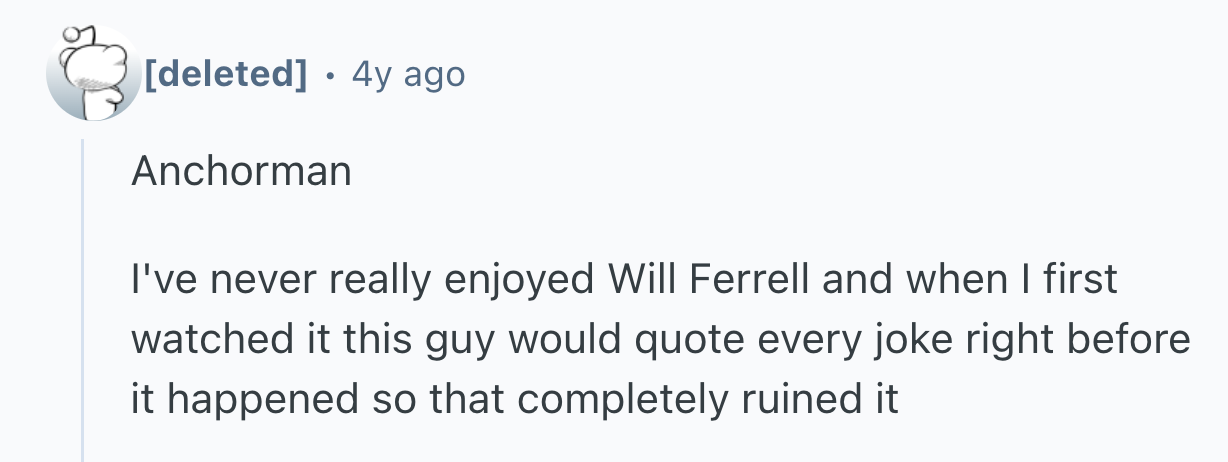
Task: Click the "4y ago" comment timestamp
Action: click(x=408, y=74)
